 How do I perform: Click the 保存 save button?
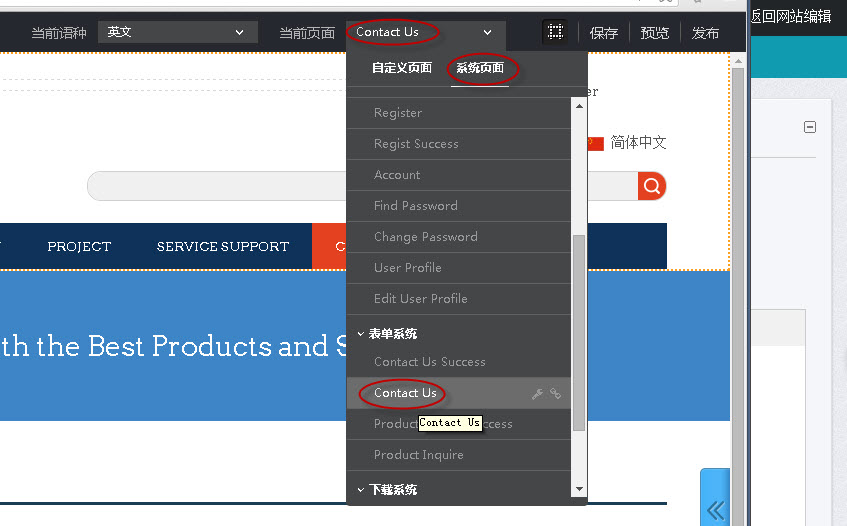(x=604, y=33)
